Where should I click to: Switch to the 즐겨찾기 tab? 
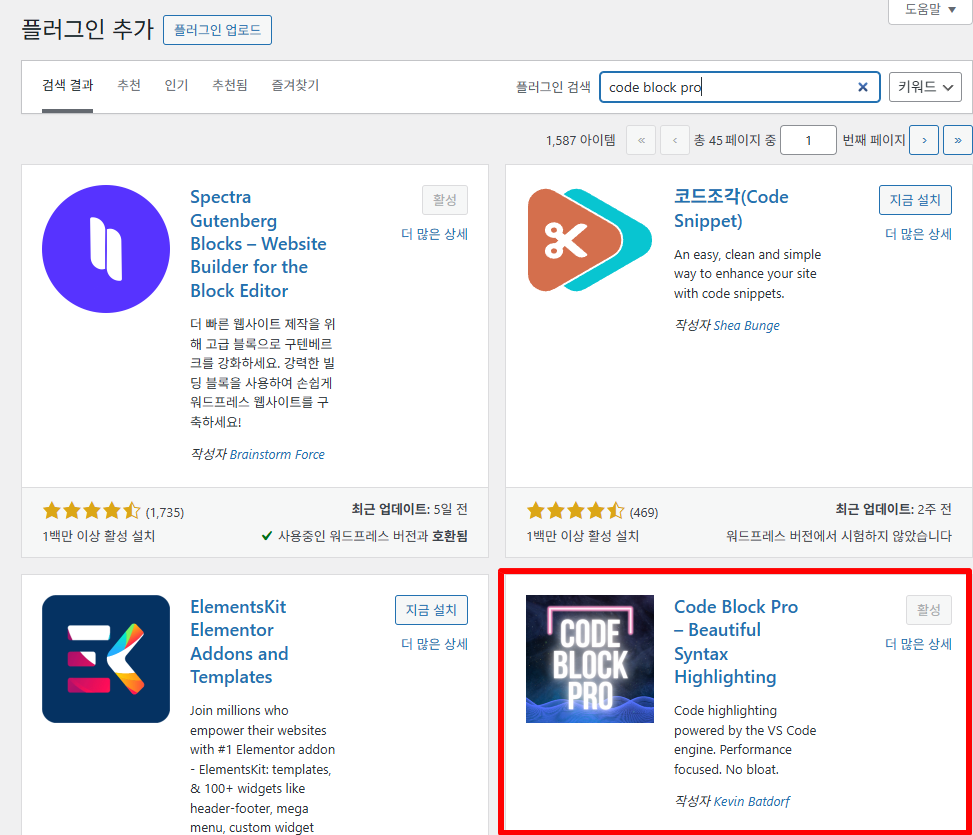click(x=295, y=85)
